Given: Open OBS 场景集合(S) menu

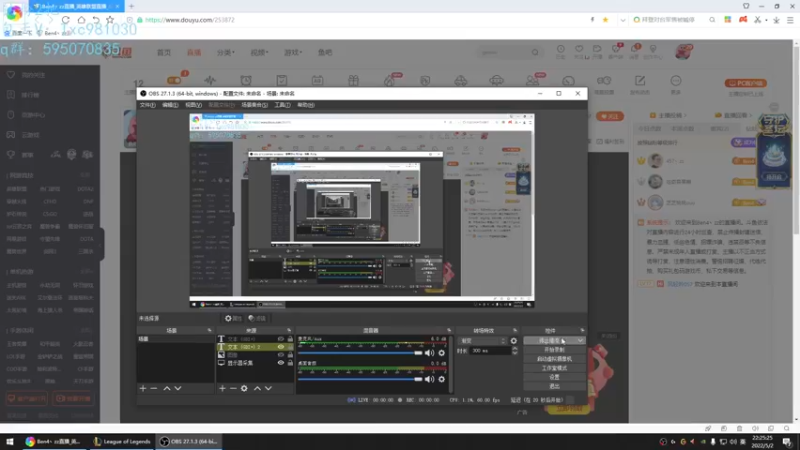Looking at the screenshot, I should 254,105.
